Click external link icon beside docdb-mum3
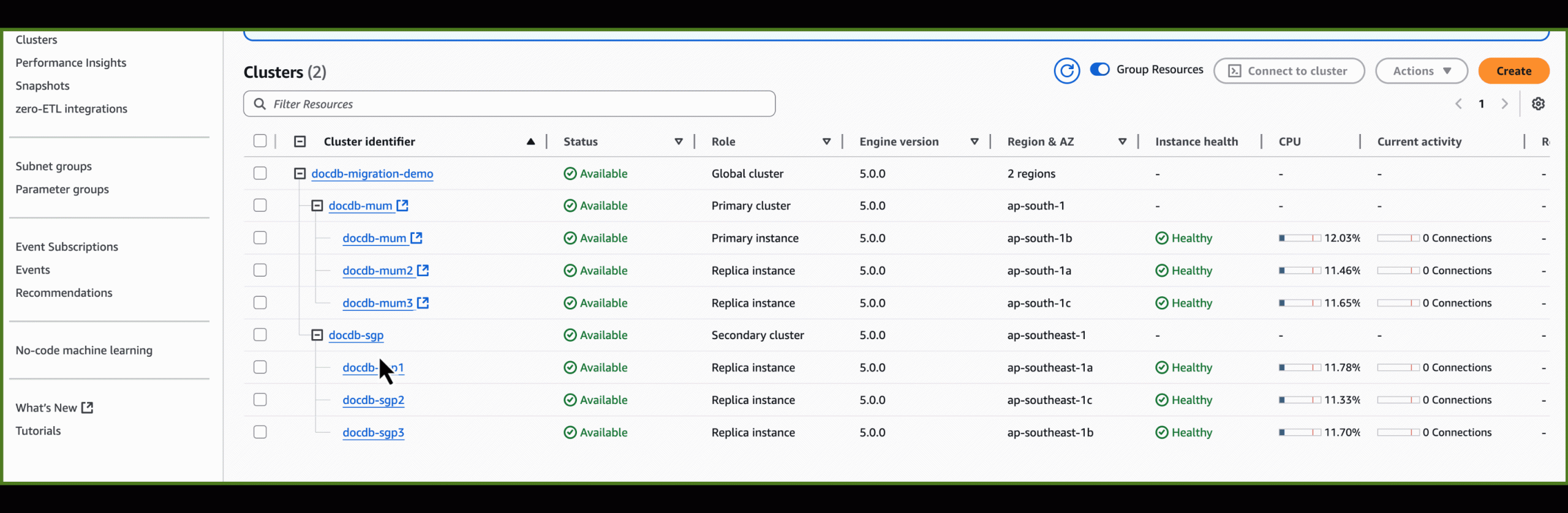 coord(423,302)
